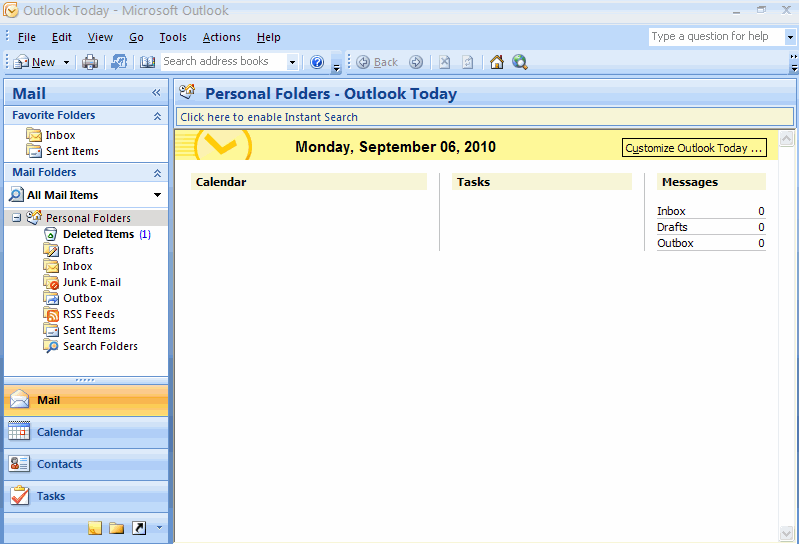800x550 pixels.
Task: Open the View menu
Action: click(x=100, y=37)
